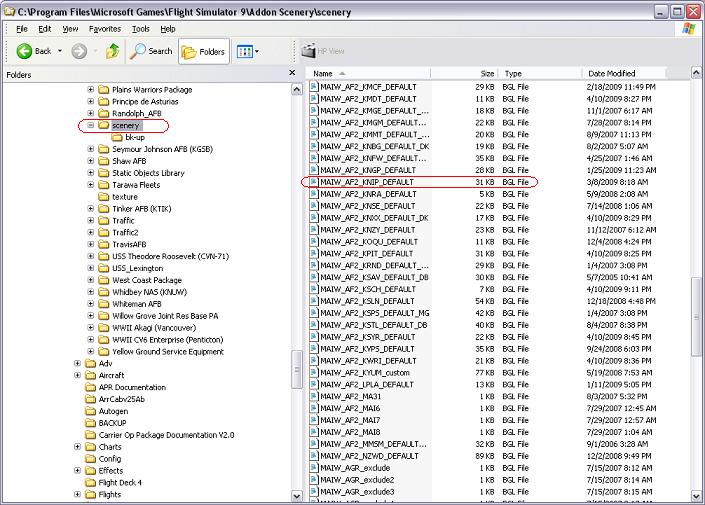Select the bk-up folder icon
Viewport: 705px width, 505px height.
point(117,137)
